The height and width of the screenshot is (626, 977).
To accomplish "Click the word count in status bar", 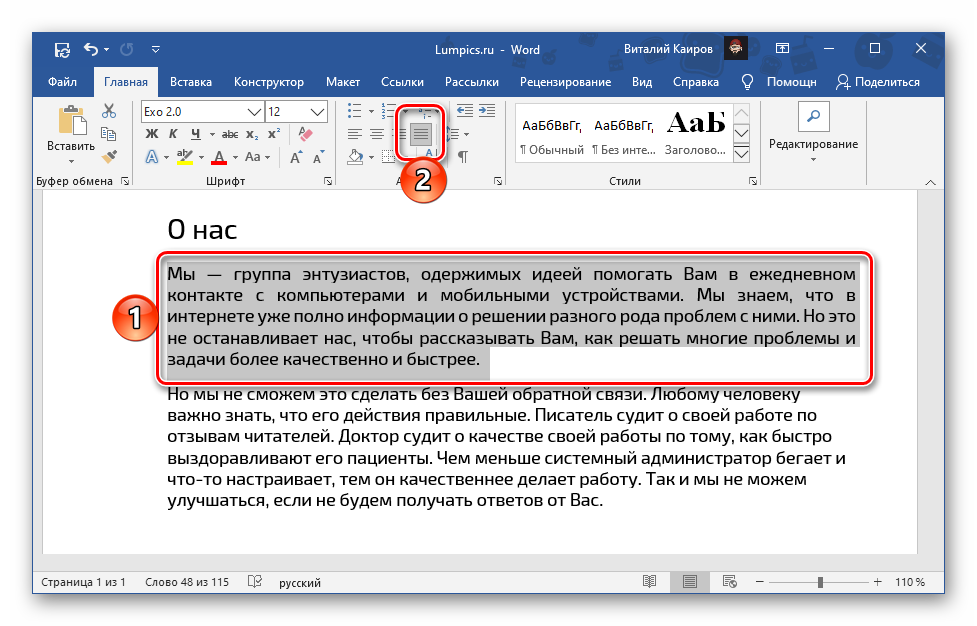I will [x=187, y=582].
